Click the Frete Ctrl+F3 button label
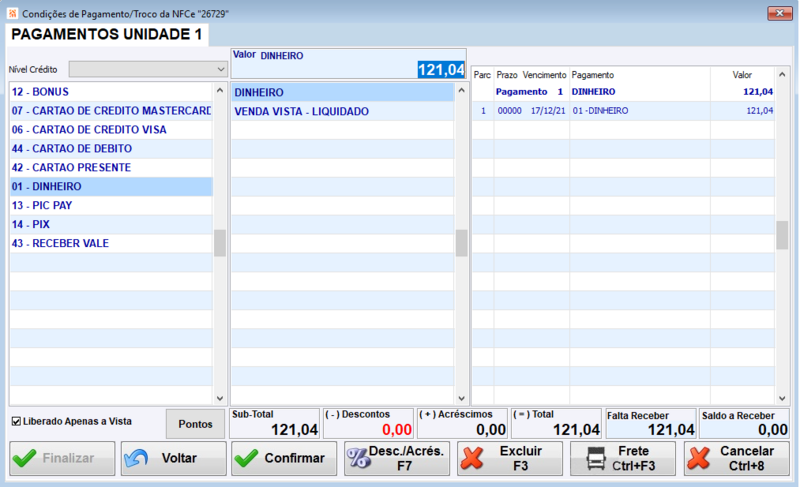 [x=634, y=458]
